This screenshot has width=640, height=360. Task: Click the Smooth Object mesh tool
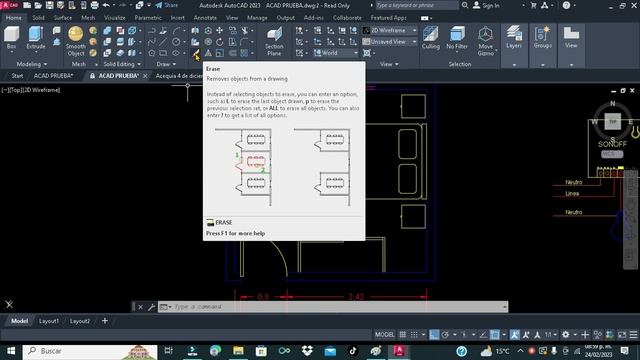point(76,41)
